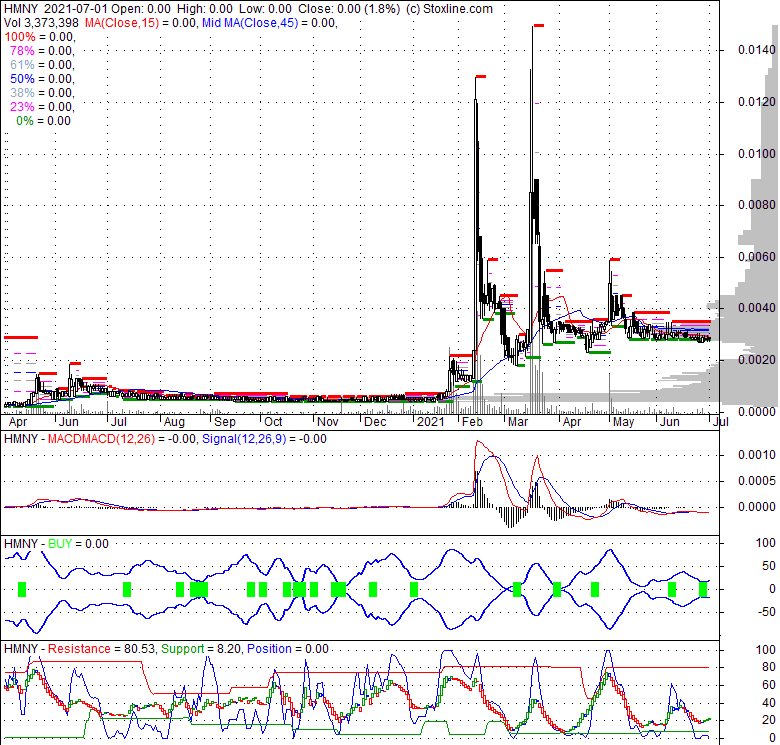This screenshot has width=780, height=745.
Task: Click the 0.0005 MACD axis label
Action: (x=757, y=481)
